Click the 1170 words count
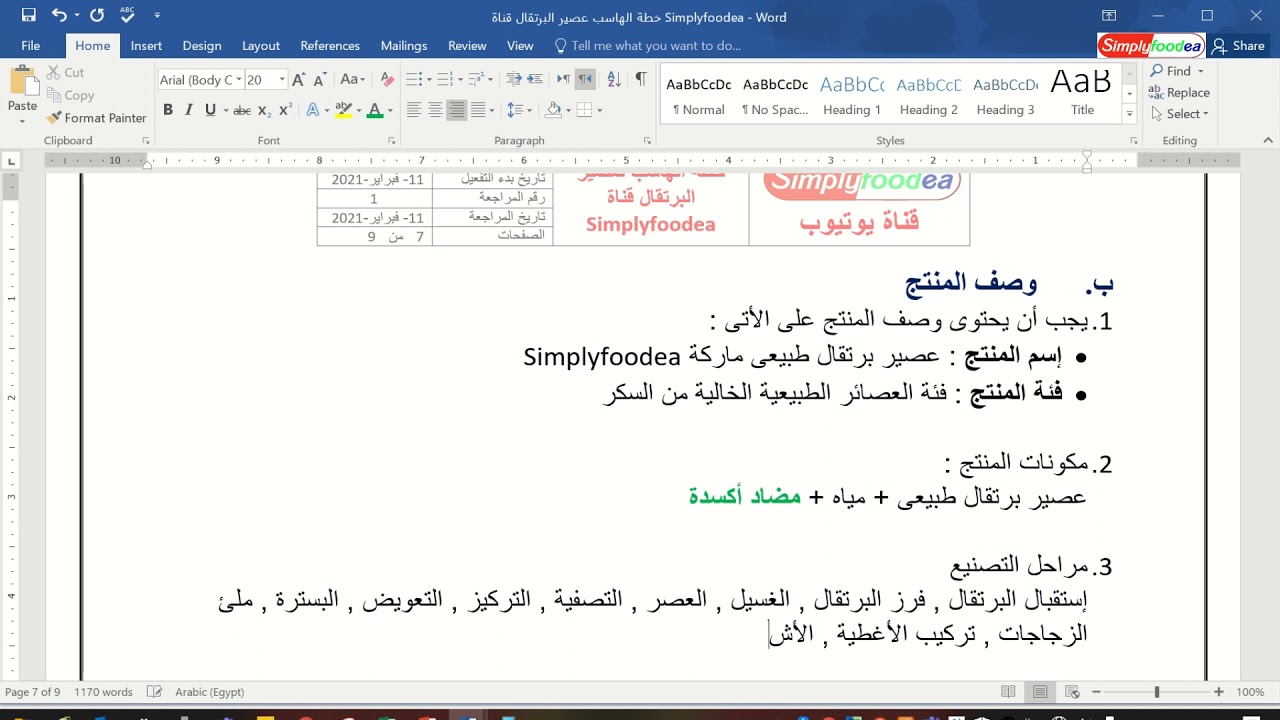Screen dimensions: 1280x720 (103, 692)
